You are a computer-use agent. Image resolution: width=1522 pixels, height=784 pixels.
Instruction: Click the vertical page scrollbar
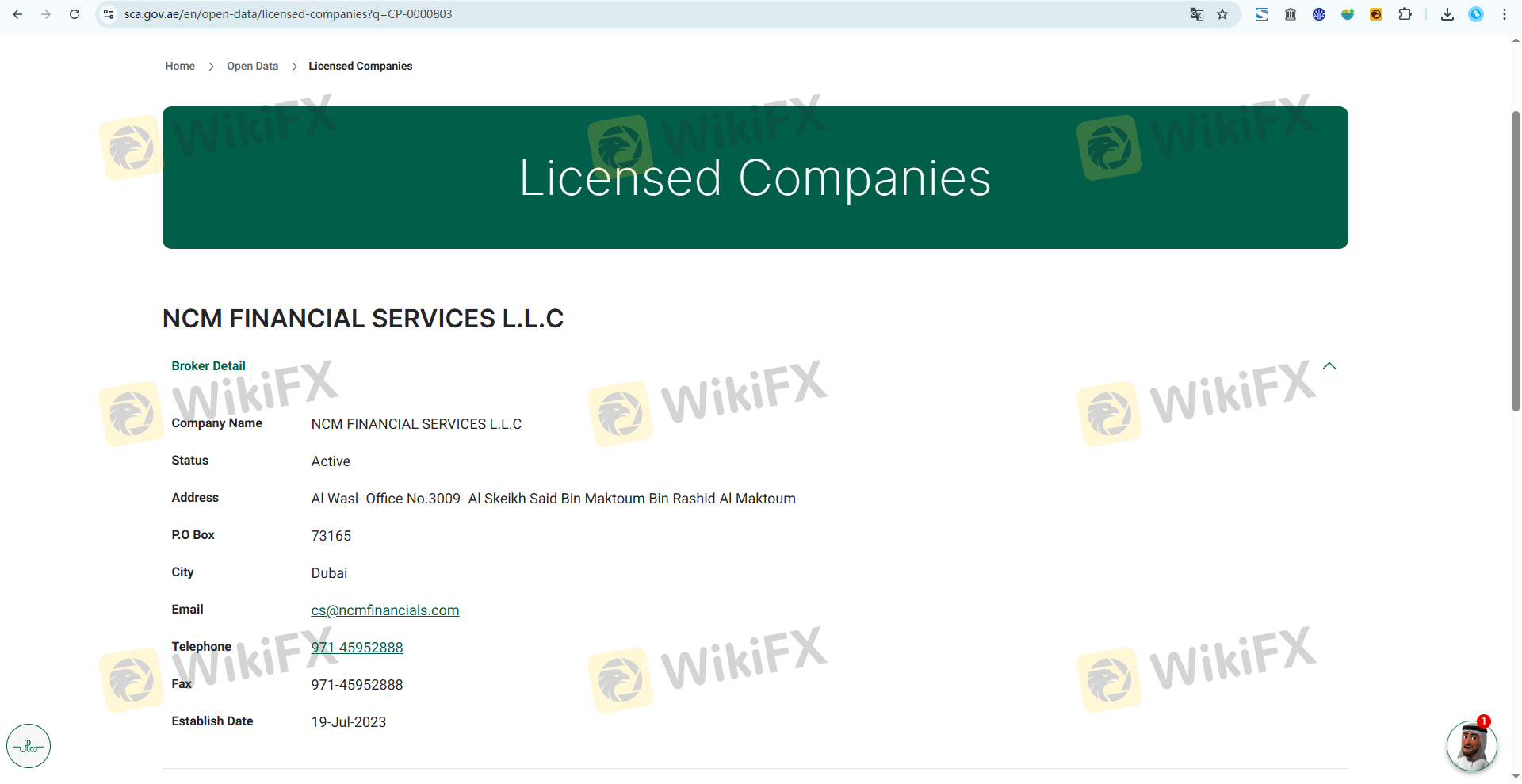[1516, 262]
